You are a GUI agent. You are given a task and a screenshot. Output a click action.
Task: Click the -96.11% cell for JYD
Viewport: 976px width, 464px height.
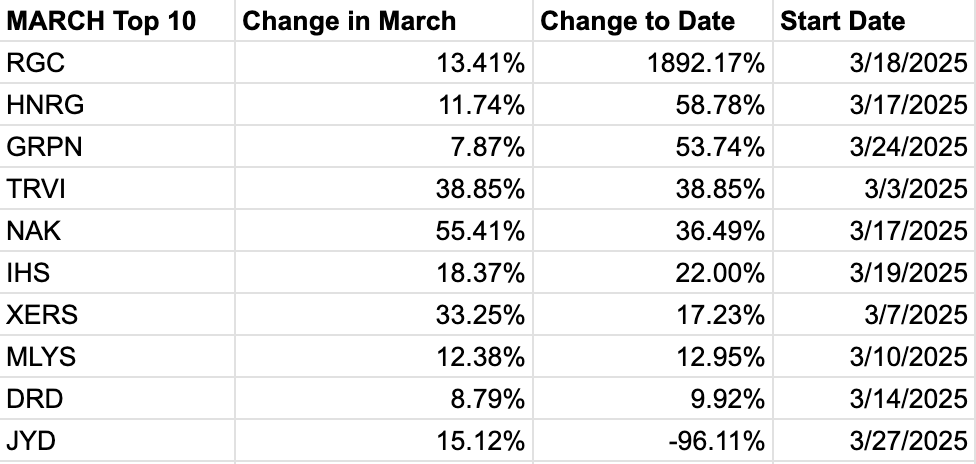tap(653, 440)
